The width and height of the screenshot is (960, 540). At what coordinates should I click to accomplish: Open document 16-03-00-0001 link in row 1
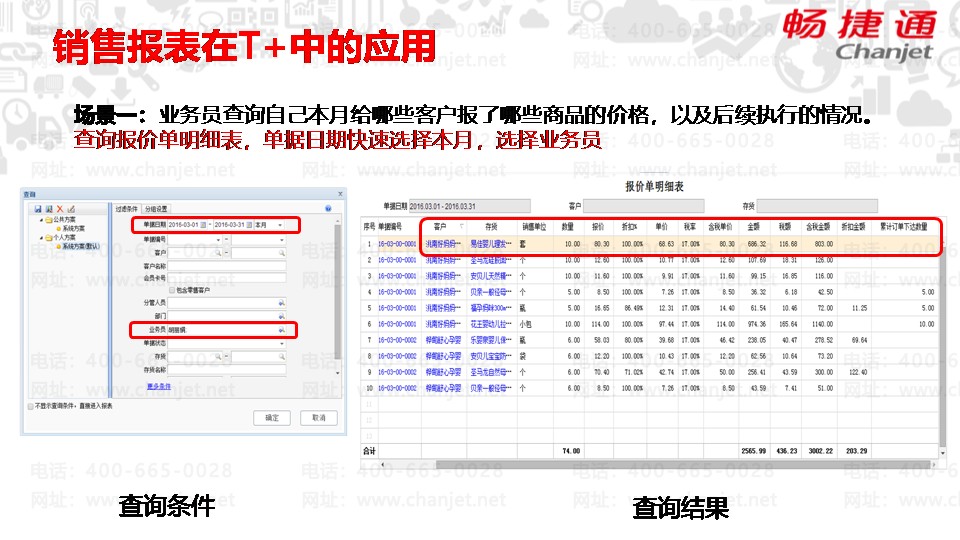tap(397, 244)
